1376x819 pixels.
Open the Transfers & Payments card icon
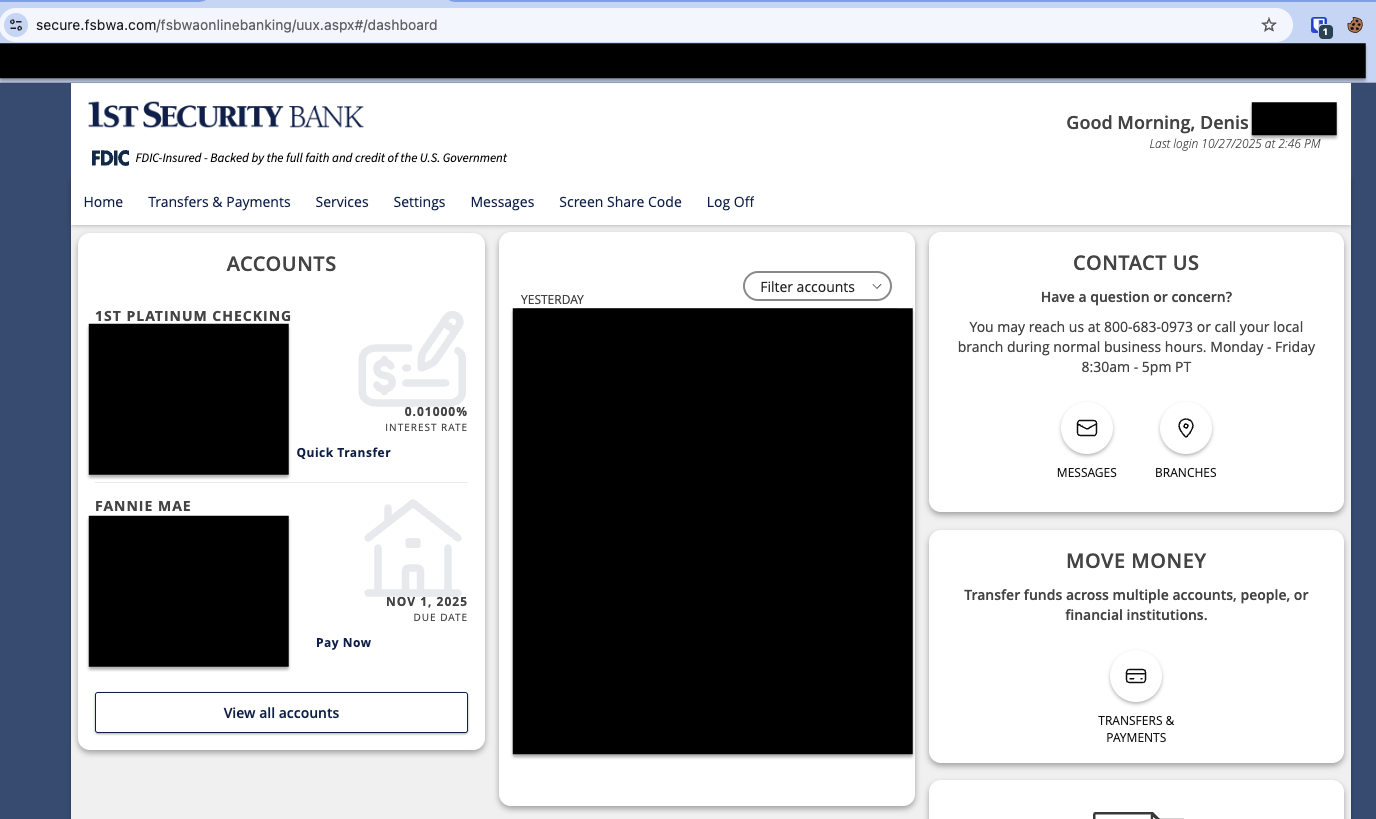coord(1136,676)
